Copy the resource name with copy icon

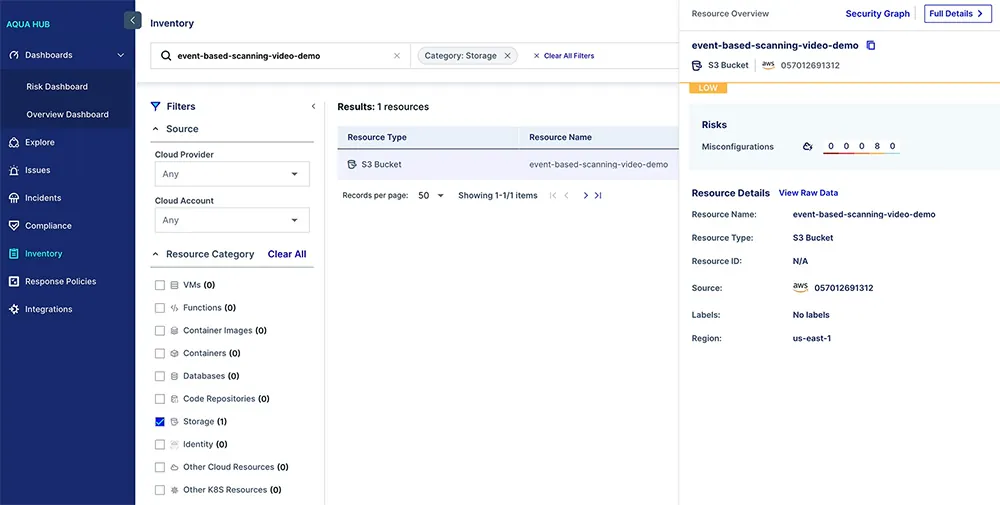coord(871,45)
